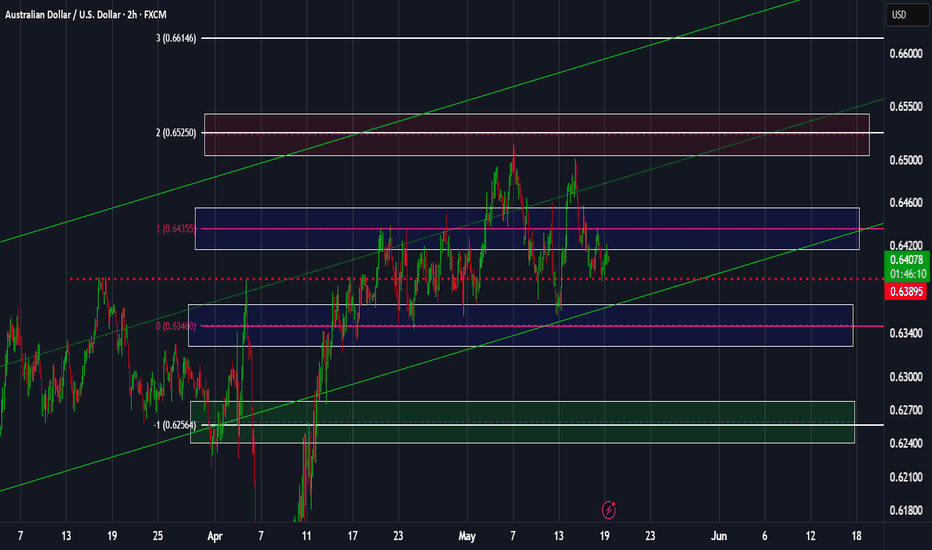Image resolution: width=932 pixels, height=550 pixels.
Task: Click the 17 date label on the time axis
Action: click(x=352, y=536)
